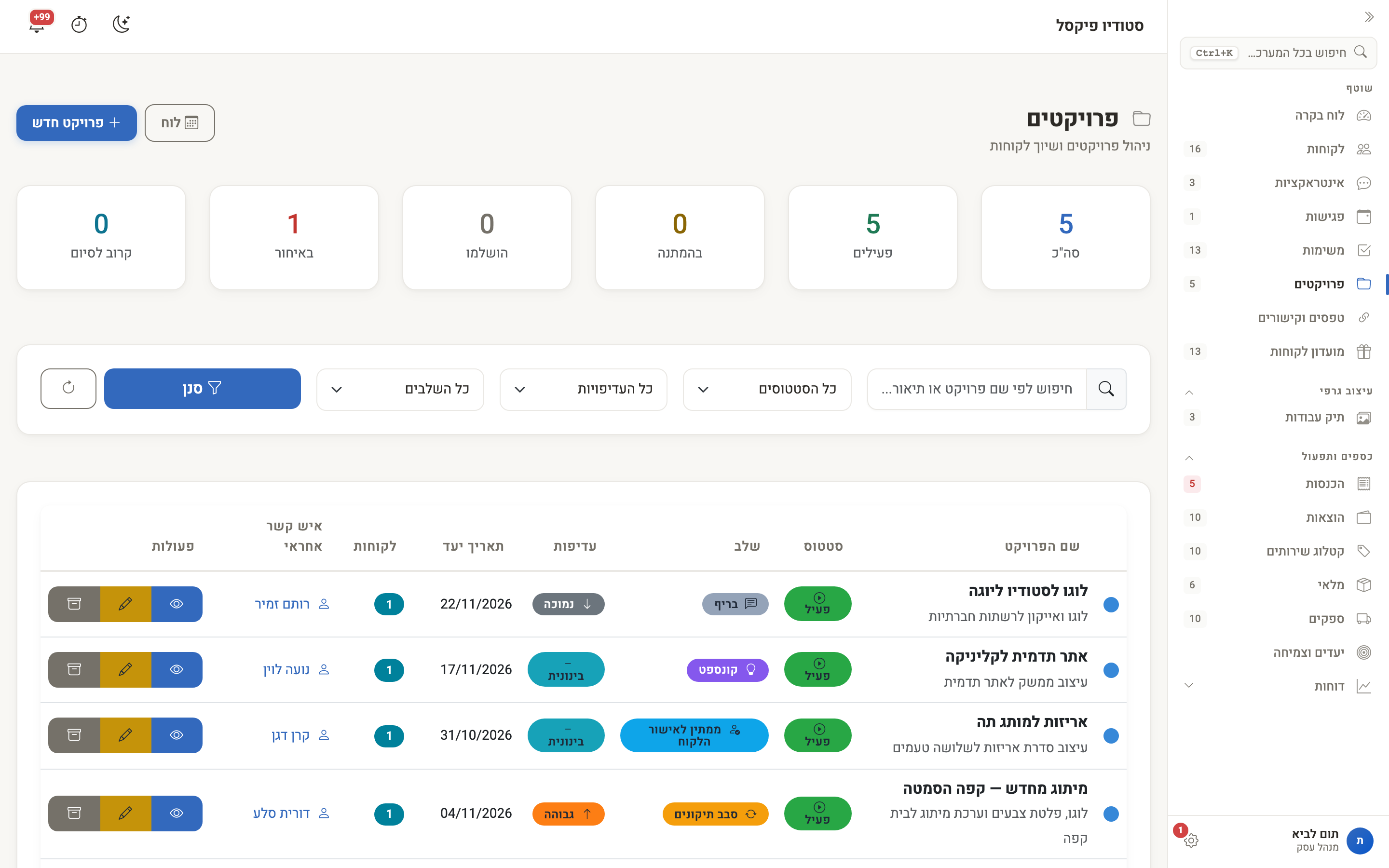Create a new project with פרויקט חדש

76,123
